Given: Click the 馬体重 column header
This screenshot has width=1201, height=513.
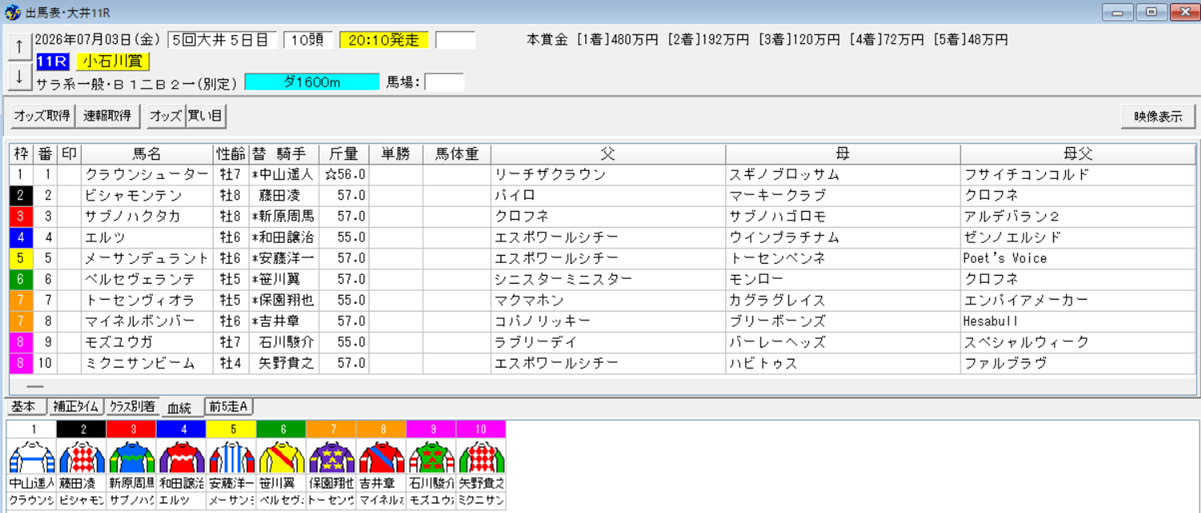Looking at the screenshot, I should (x=456, y=154).
